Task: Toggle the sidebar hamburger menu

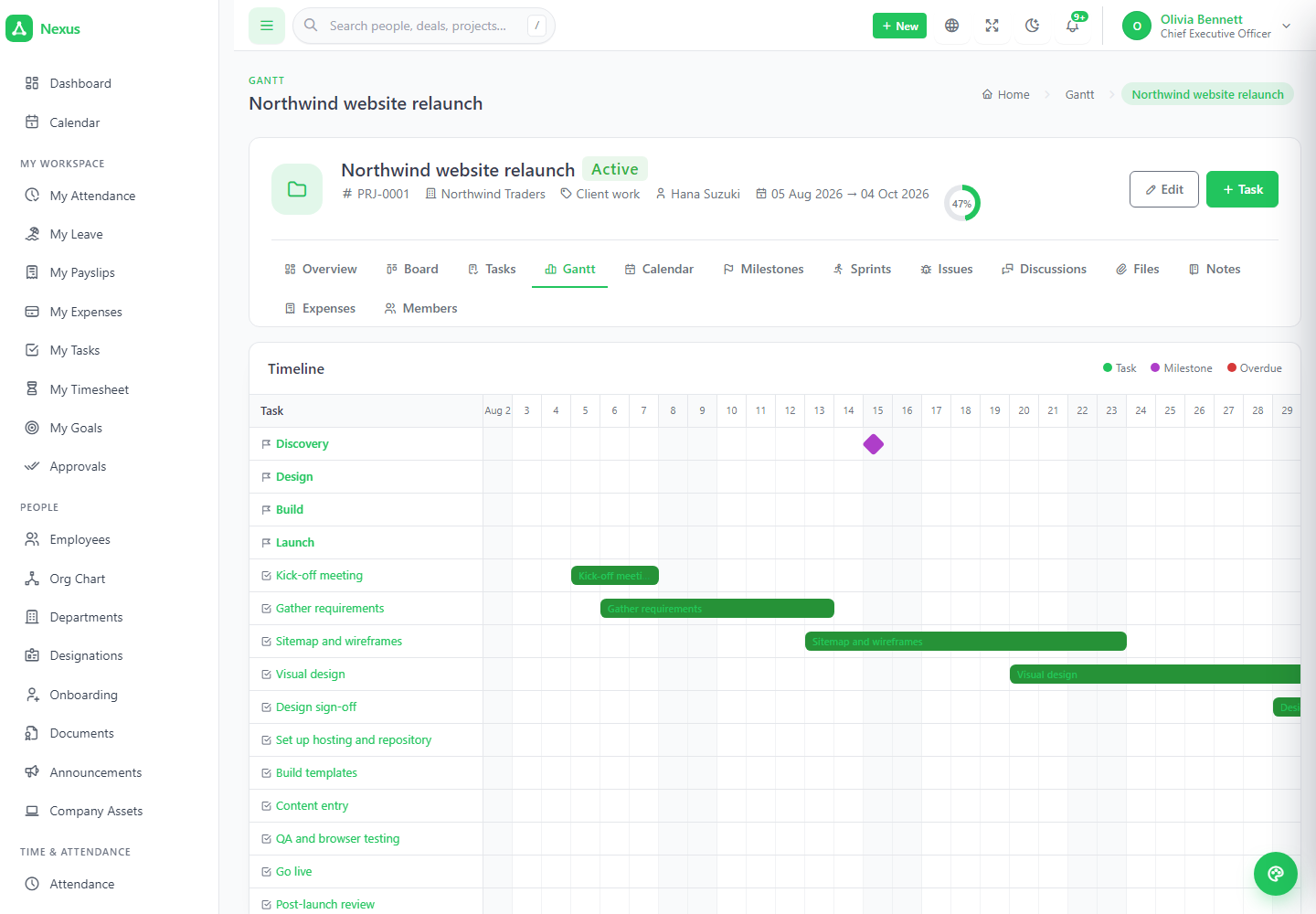Action: (x=267, y=26)
